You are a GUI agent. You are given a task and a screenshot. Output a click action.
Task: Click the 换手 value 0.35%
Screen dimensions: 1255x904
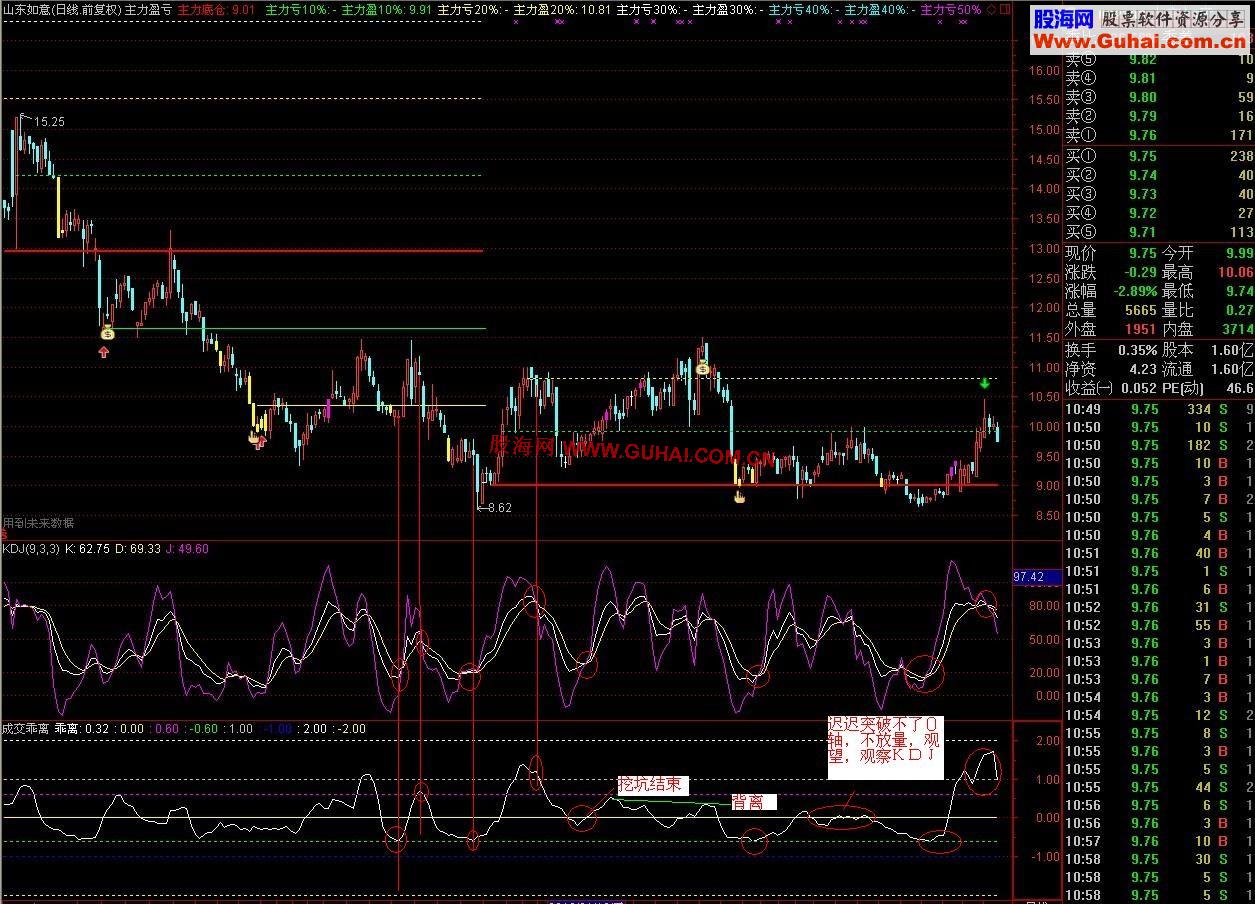pos(1136,350)
